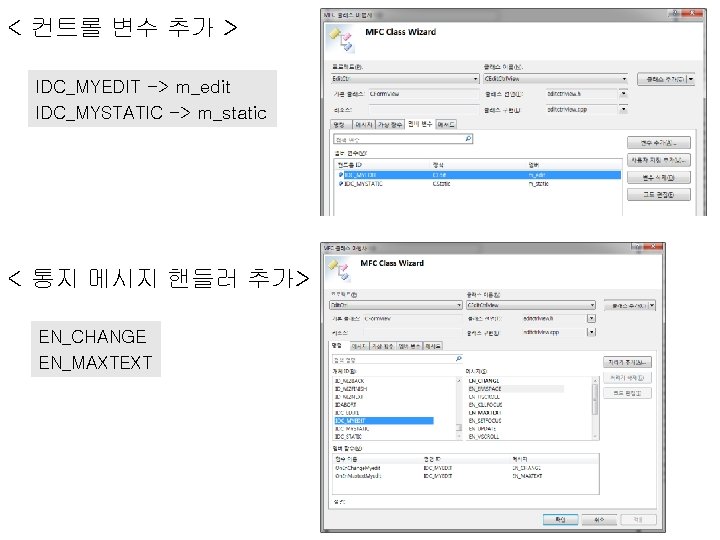Select the 명령 tab in the lower wizard

337,345
